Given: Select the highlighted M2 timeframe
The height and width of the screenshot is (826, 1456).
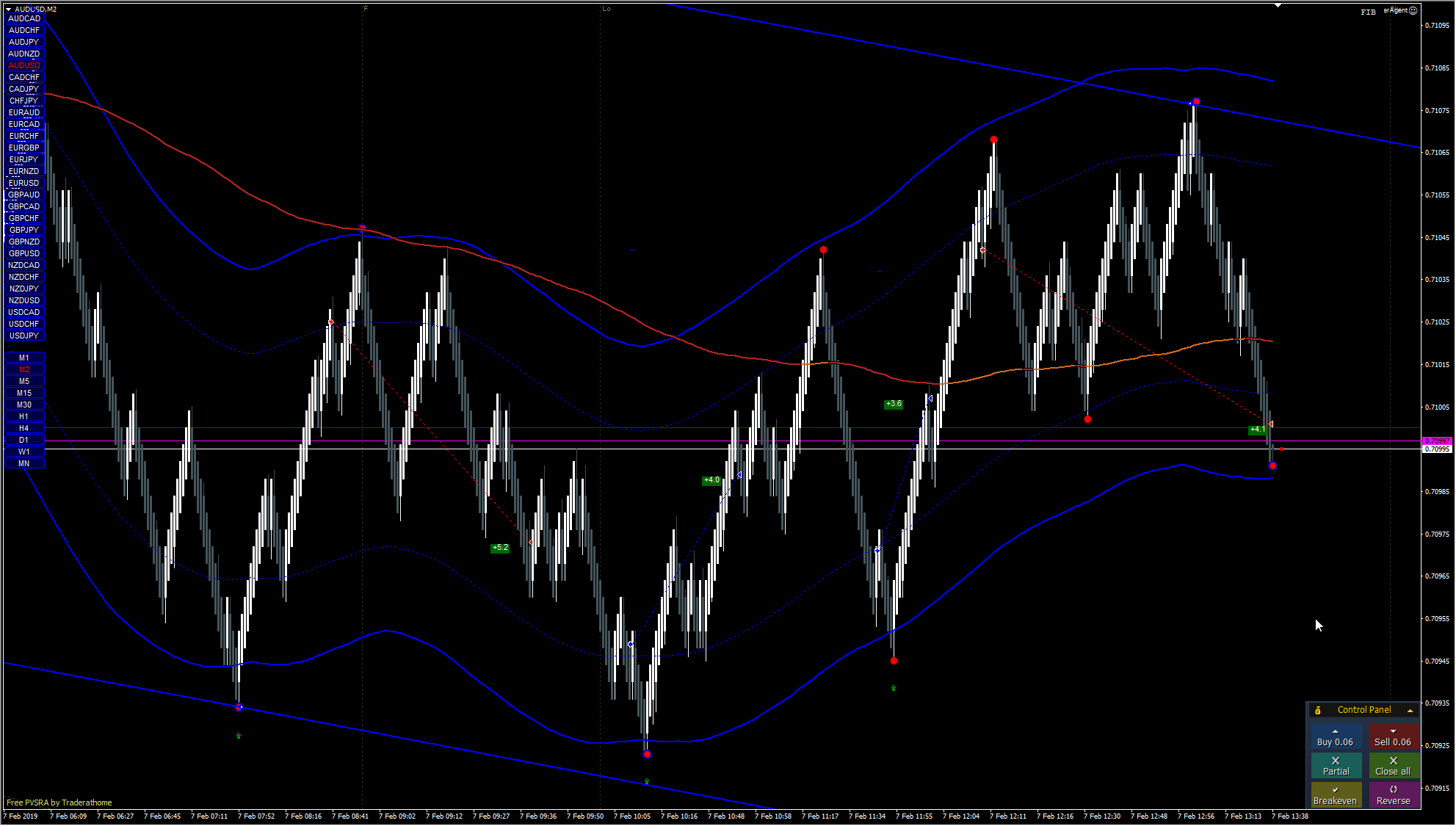Looking at the screenshot, I should [24, 369].
